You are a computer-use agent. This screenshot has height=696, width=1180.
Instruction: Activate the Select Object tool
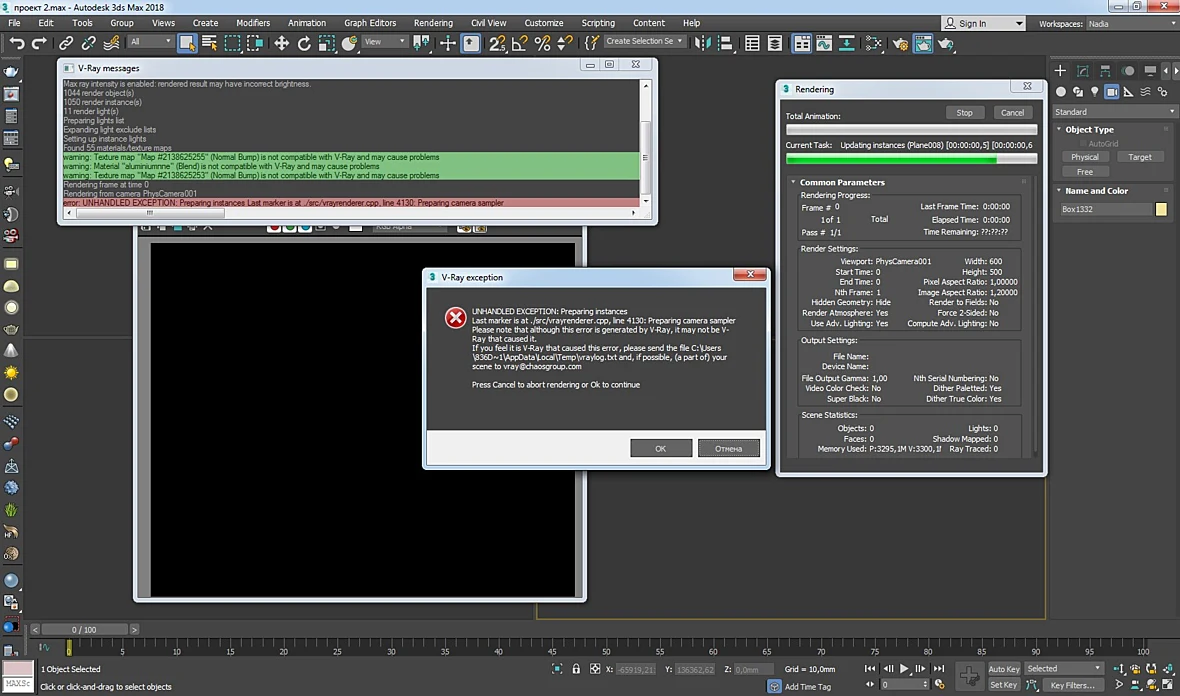click(x=187, y=44)
